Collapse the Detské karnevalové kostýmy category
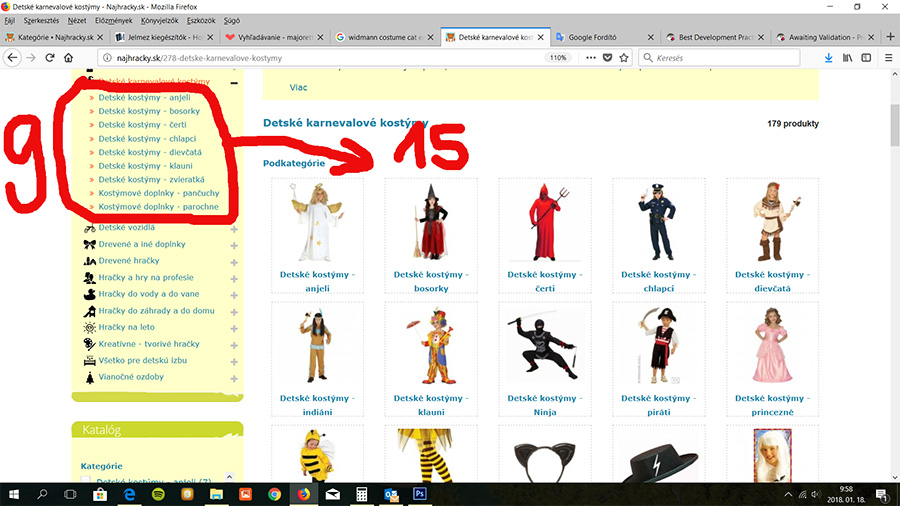The image size is (900, 506). 234,83
